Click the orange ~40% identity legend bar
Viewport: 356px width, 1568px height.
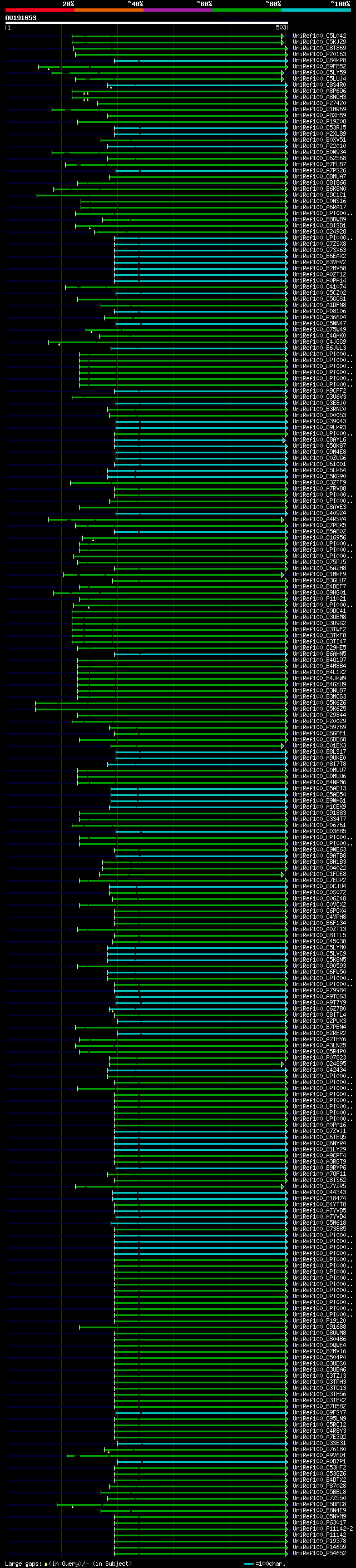tap(109, 10)
